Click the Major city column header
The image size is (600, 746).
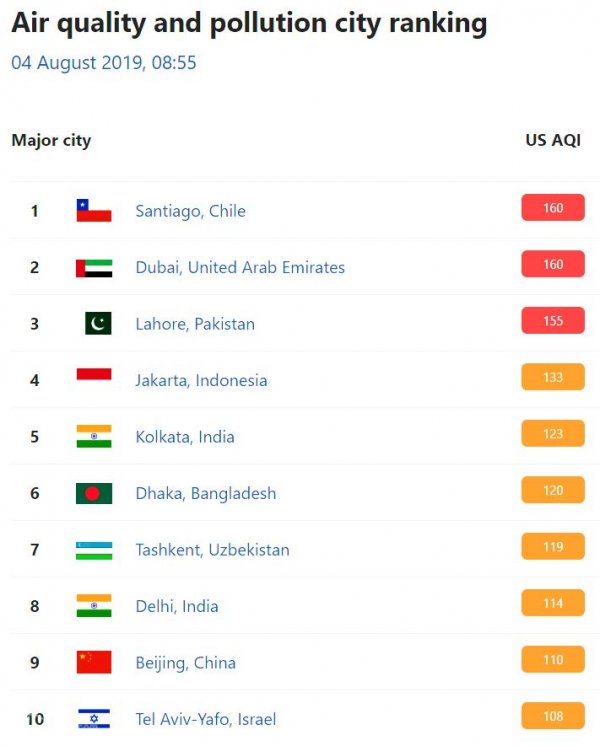click(51, 141)
